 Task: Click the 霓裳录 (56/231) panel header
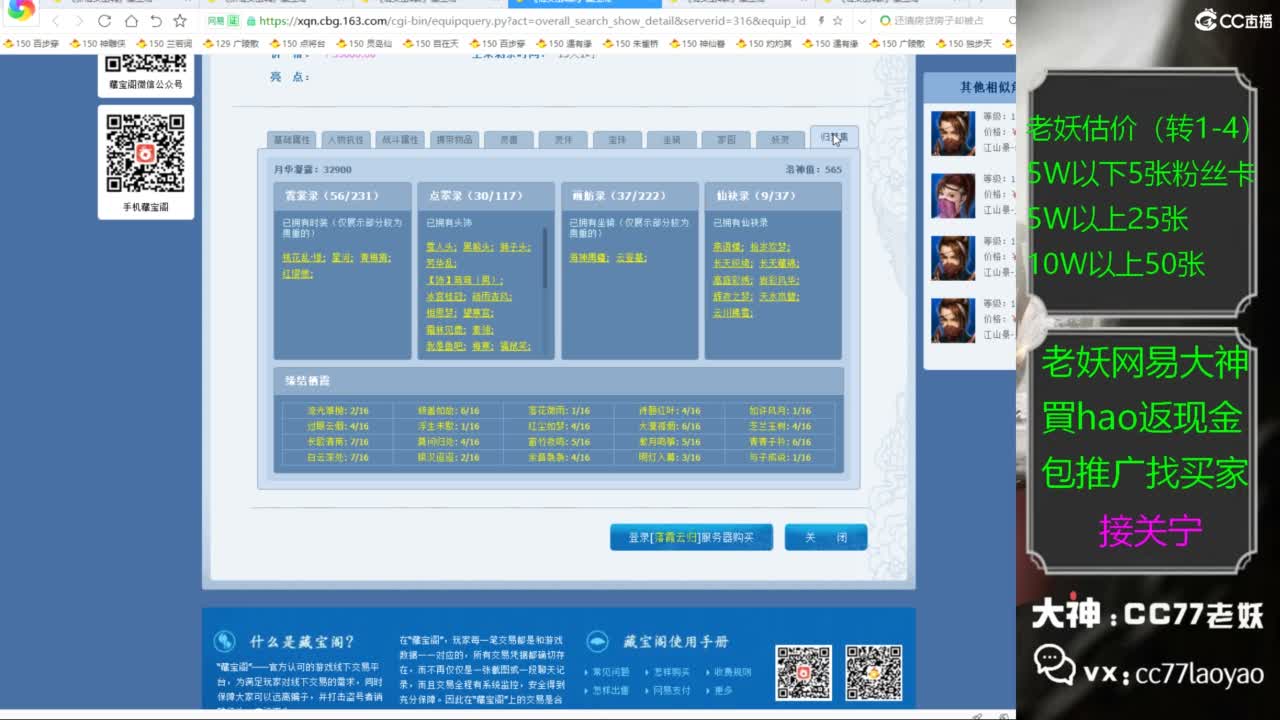[x=342, y=196]
